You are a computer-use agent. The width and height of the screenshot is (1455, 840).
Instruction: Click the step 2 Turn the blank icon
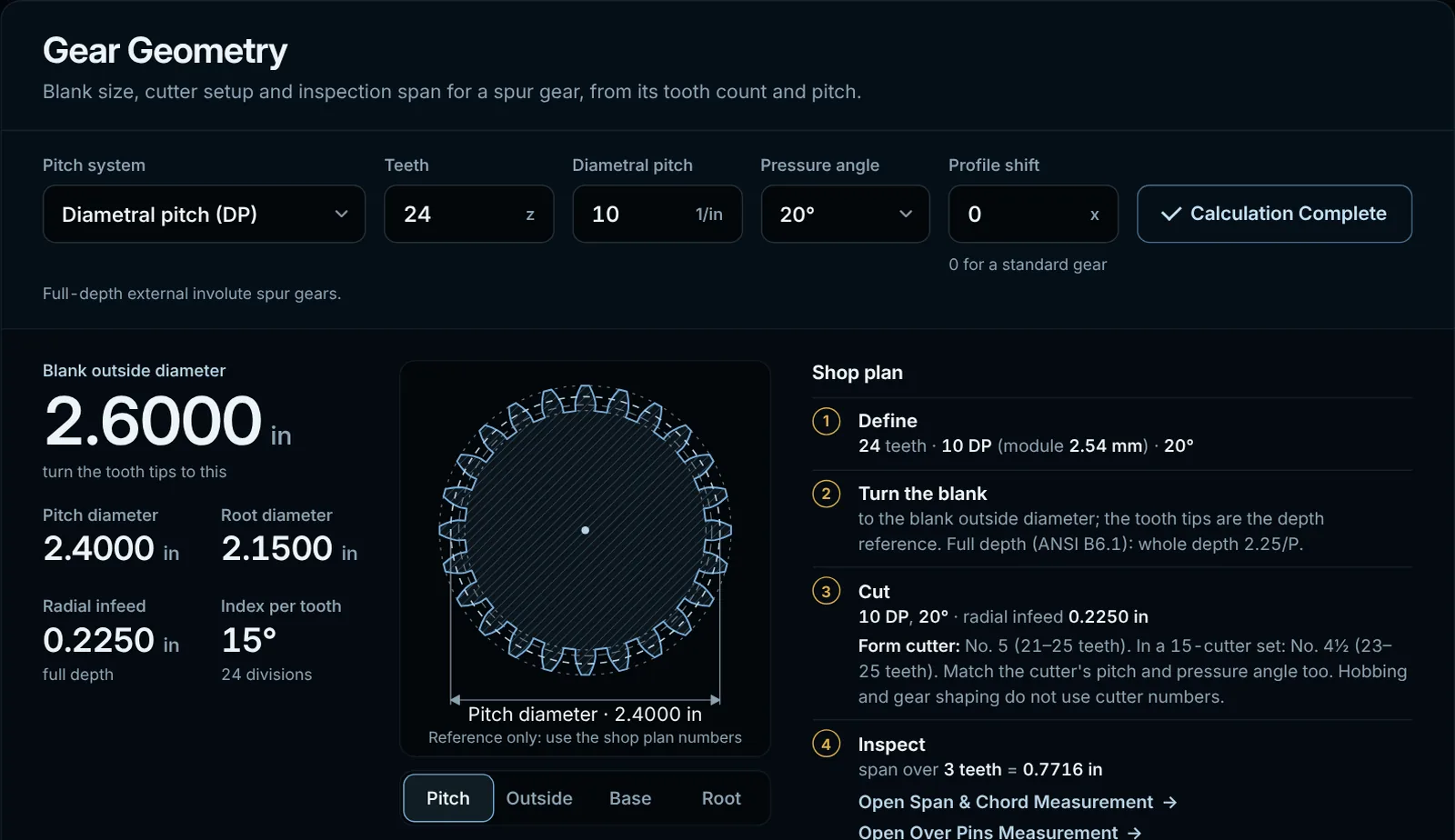826,495
